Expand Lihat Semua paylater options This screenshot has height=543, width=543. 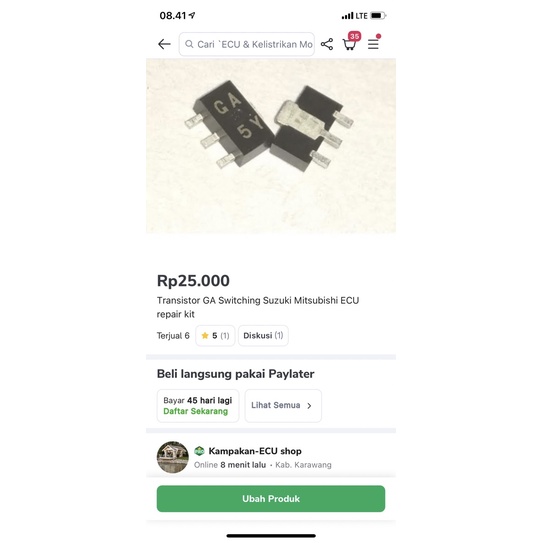(x=283, y=406)
